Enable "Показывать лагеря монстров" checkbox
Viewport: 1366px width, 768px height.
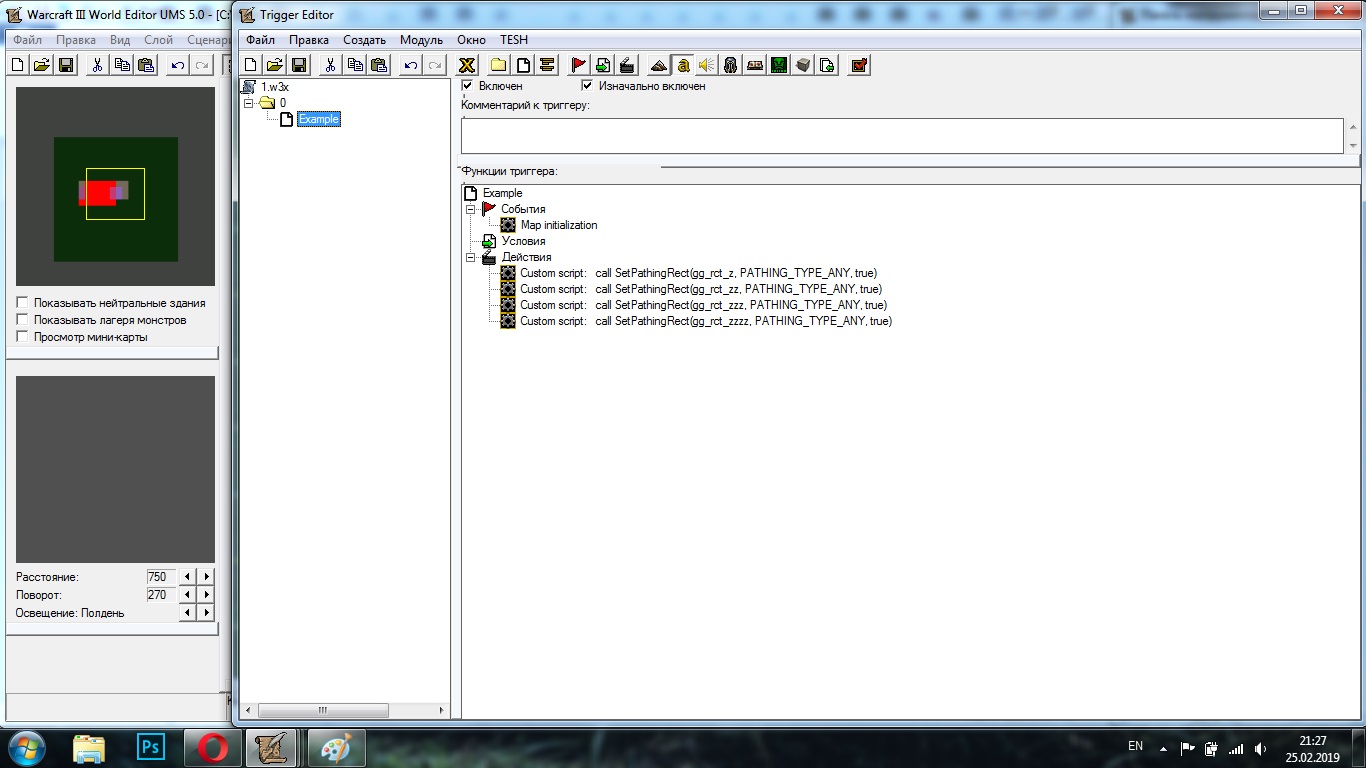coord(23,320)
